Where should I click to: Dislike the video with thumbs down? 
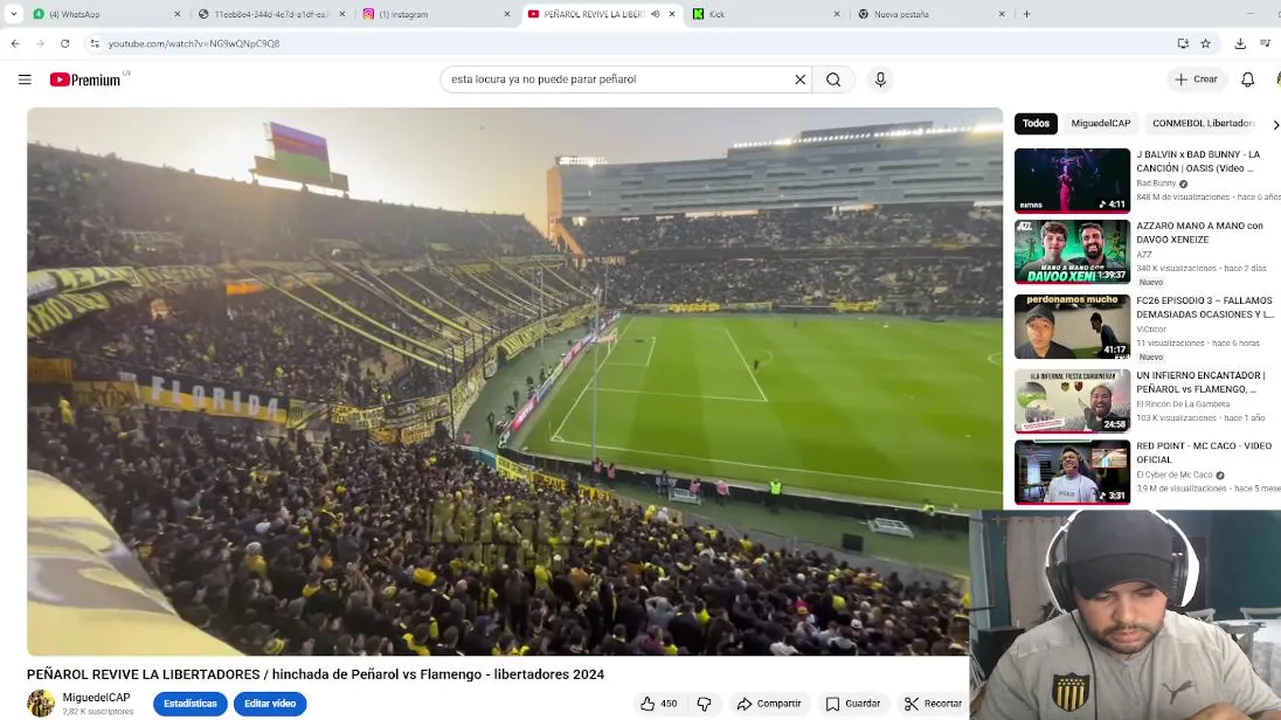[x=704, y=704]
